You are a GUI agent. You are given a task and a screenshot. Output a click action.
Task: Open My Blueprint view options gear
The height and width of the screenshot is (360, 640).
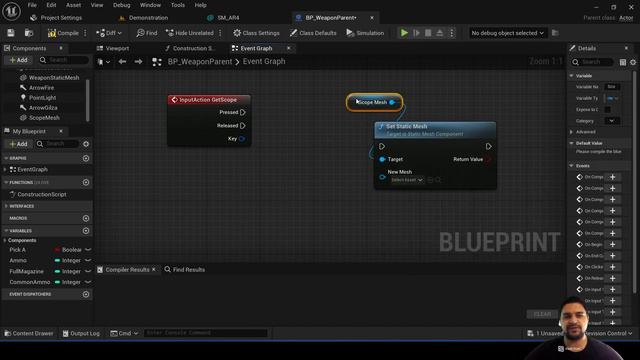tap(86, 144)
